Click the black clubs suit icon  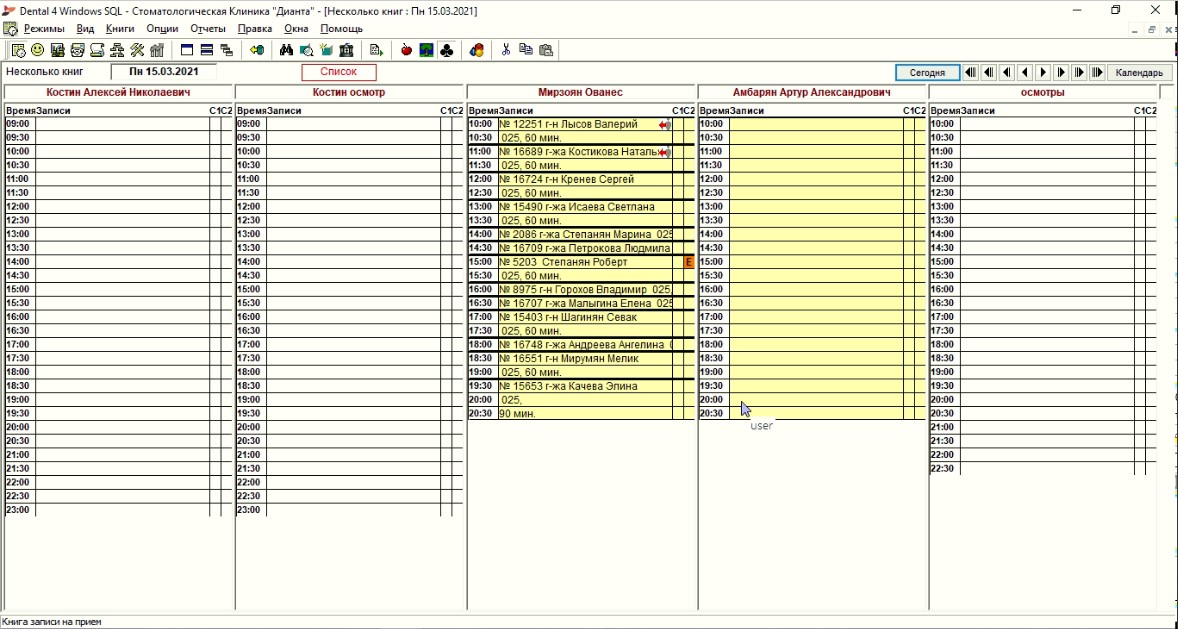446,50
